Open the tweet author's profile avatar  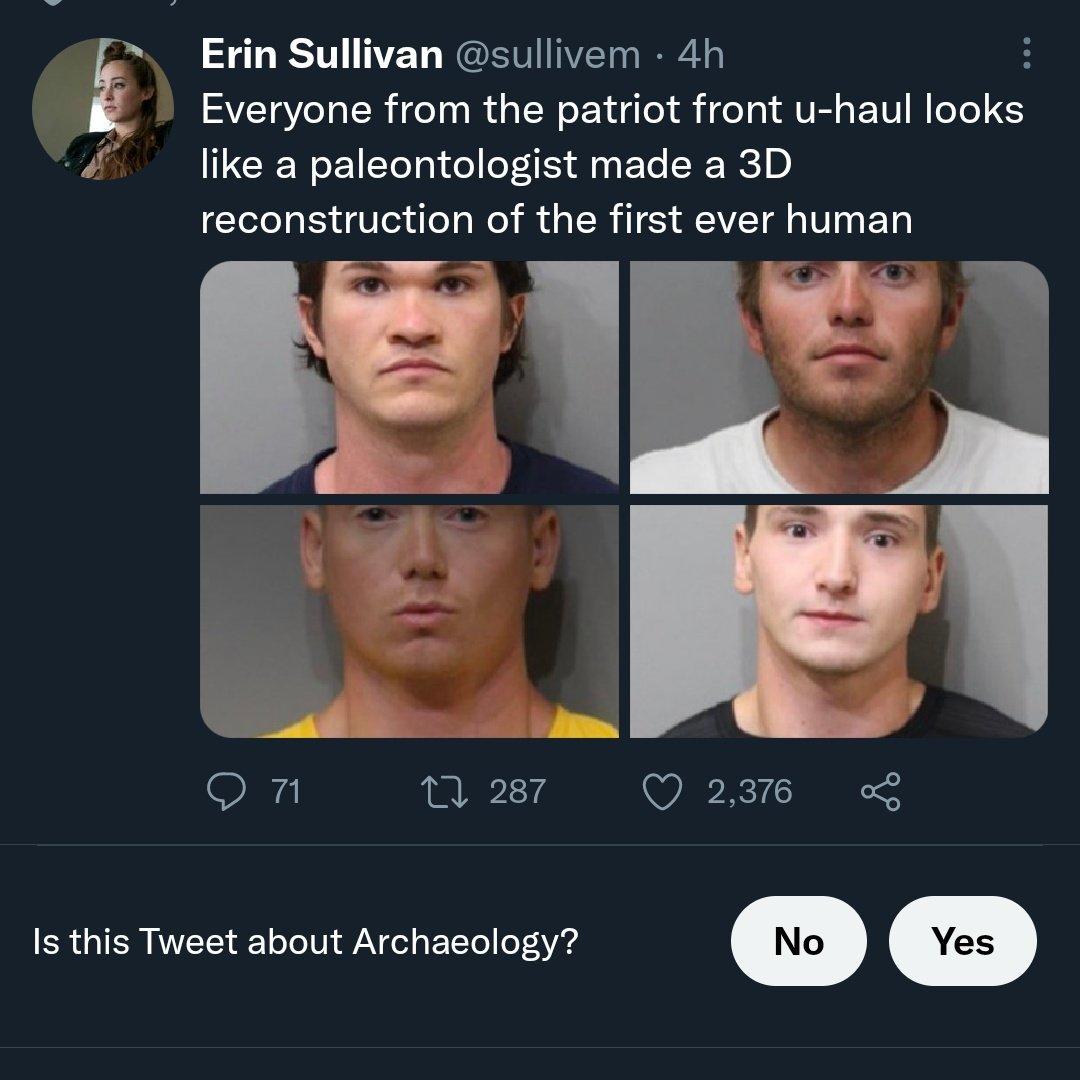click(x=103, y=109)
